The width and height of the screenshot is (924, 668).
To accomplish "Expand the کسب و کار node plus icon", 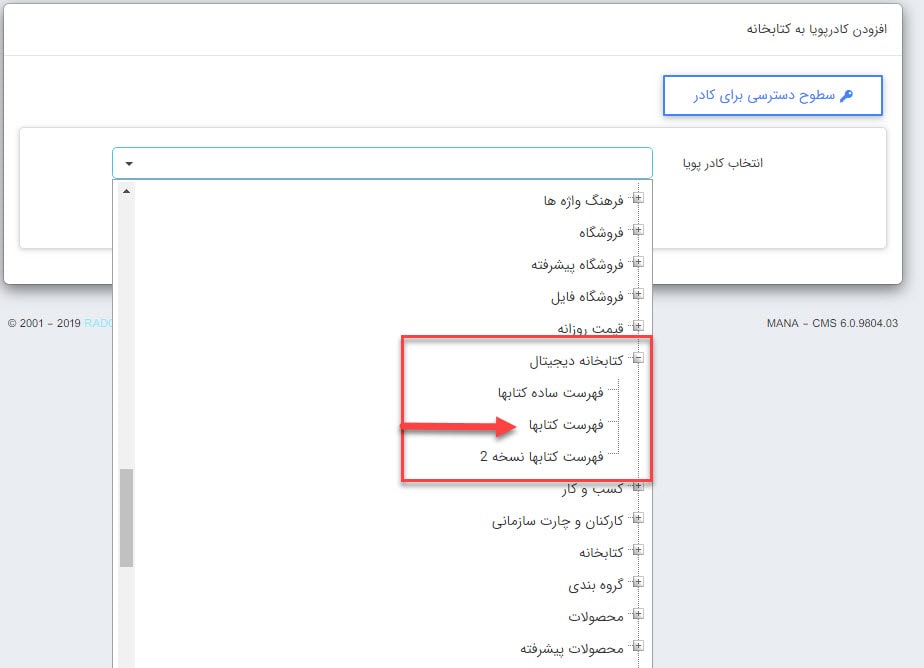I will 639,487.
